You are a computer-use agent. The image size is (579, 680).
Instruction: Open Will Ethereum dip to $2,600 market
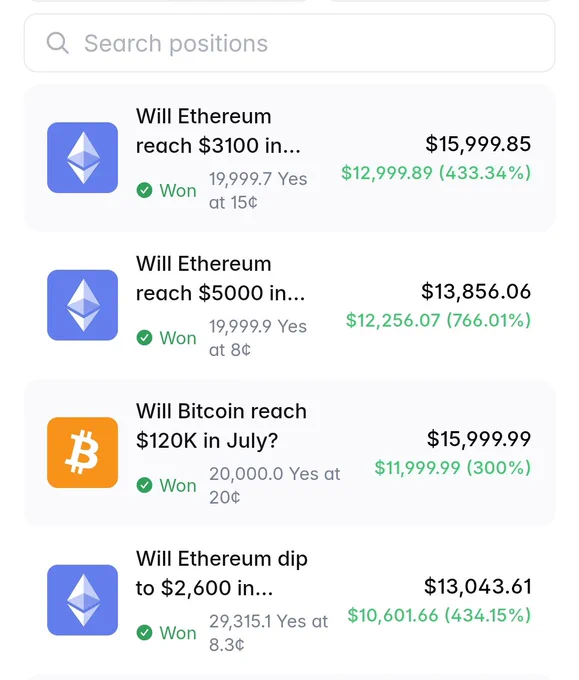[222, 573]
